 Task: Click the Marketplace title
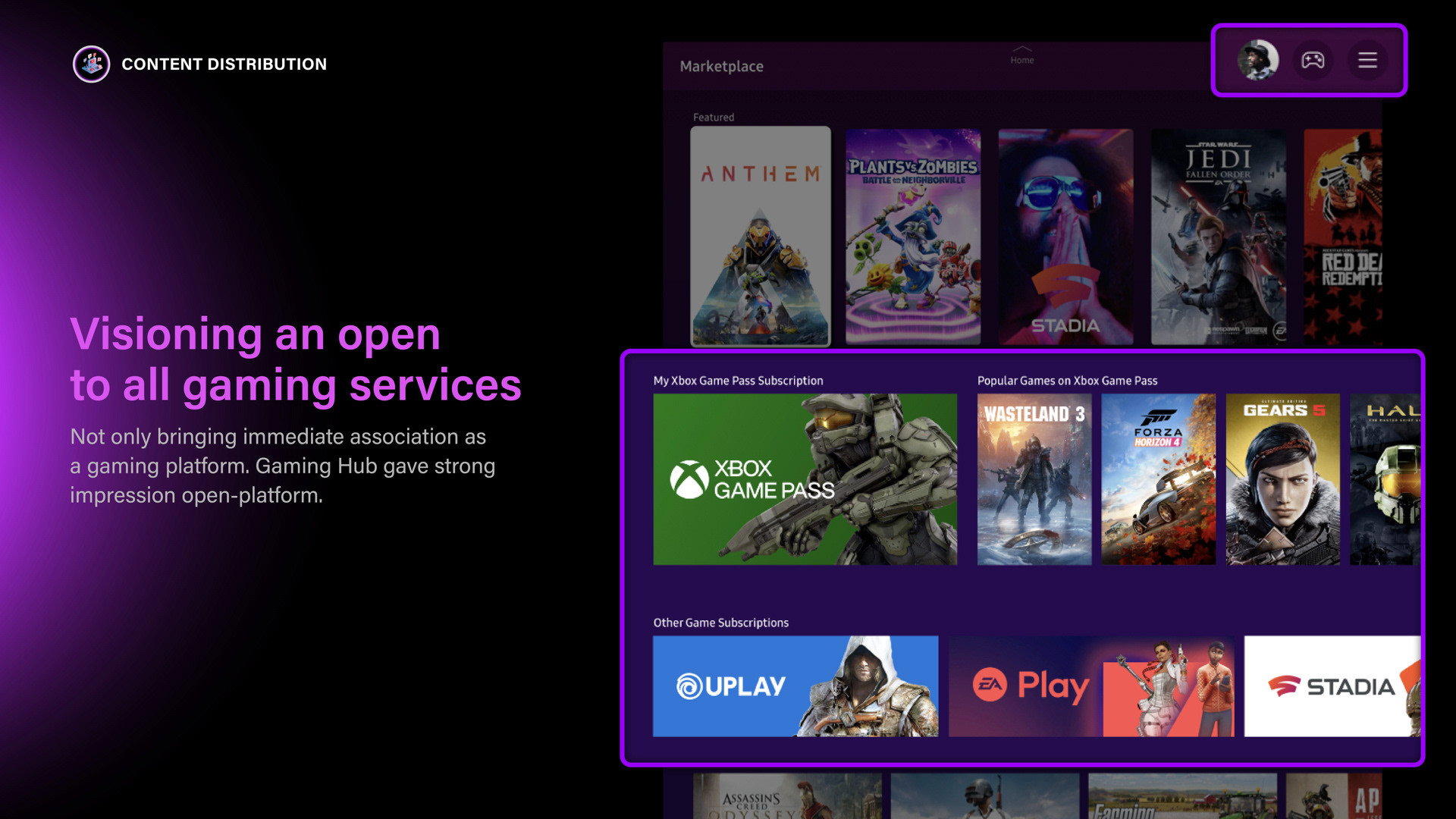[721, 67]
